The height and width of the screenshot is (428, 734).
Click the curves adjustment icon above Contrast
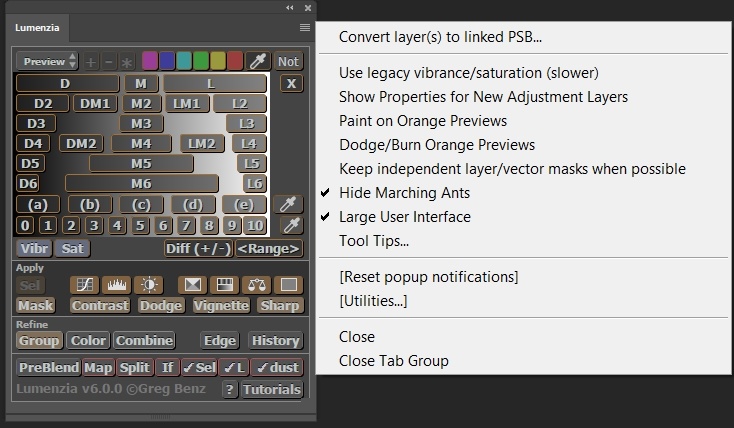click(x=85, y=285)
